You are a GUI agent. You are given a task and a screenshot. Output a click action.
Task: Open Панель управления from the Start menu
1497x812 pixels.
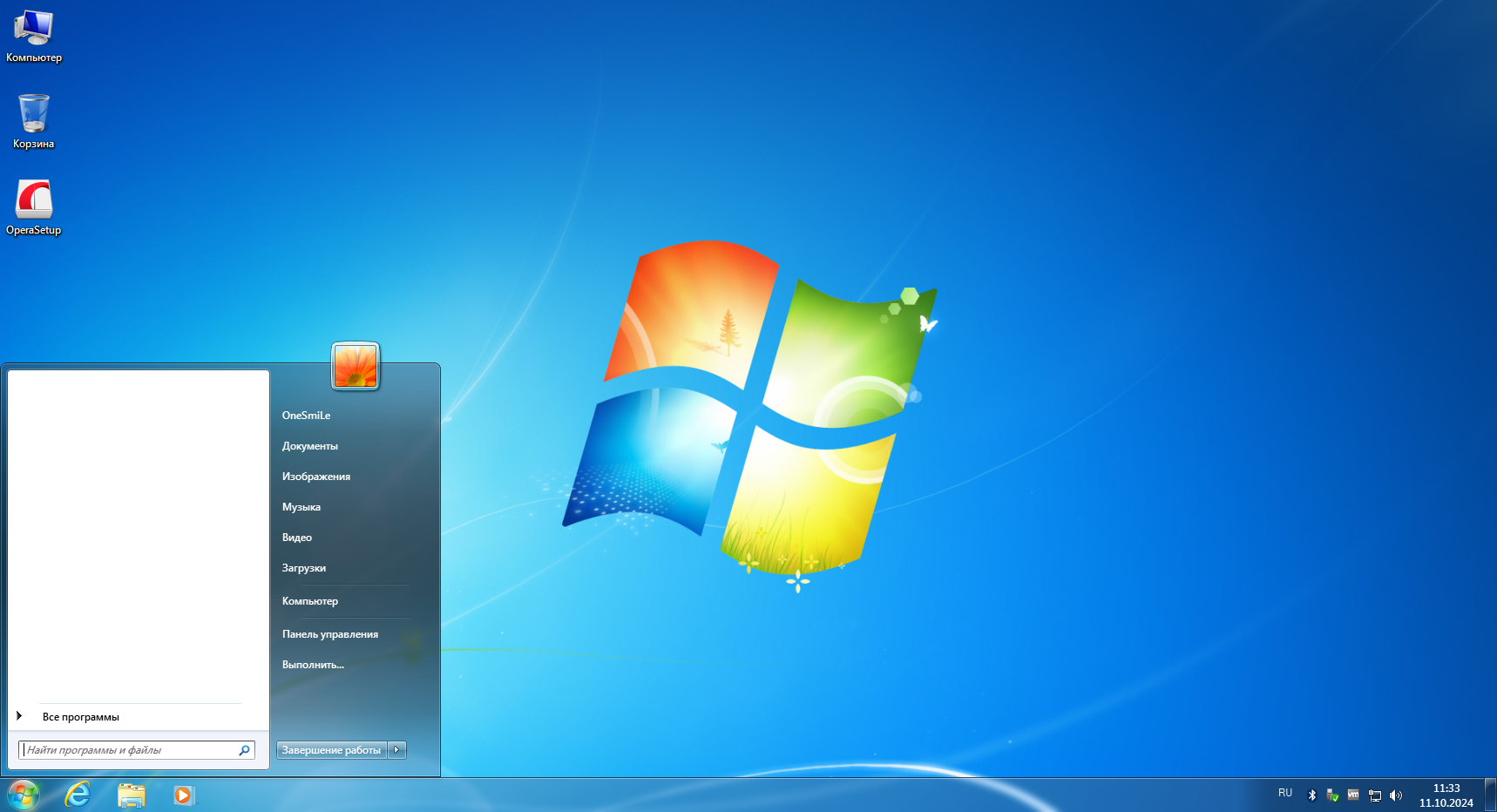[329, 634]
